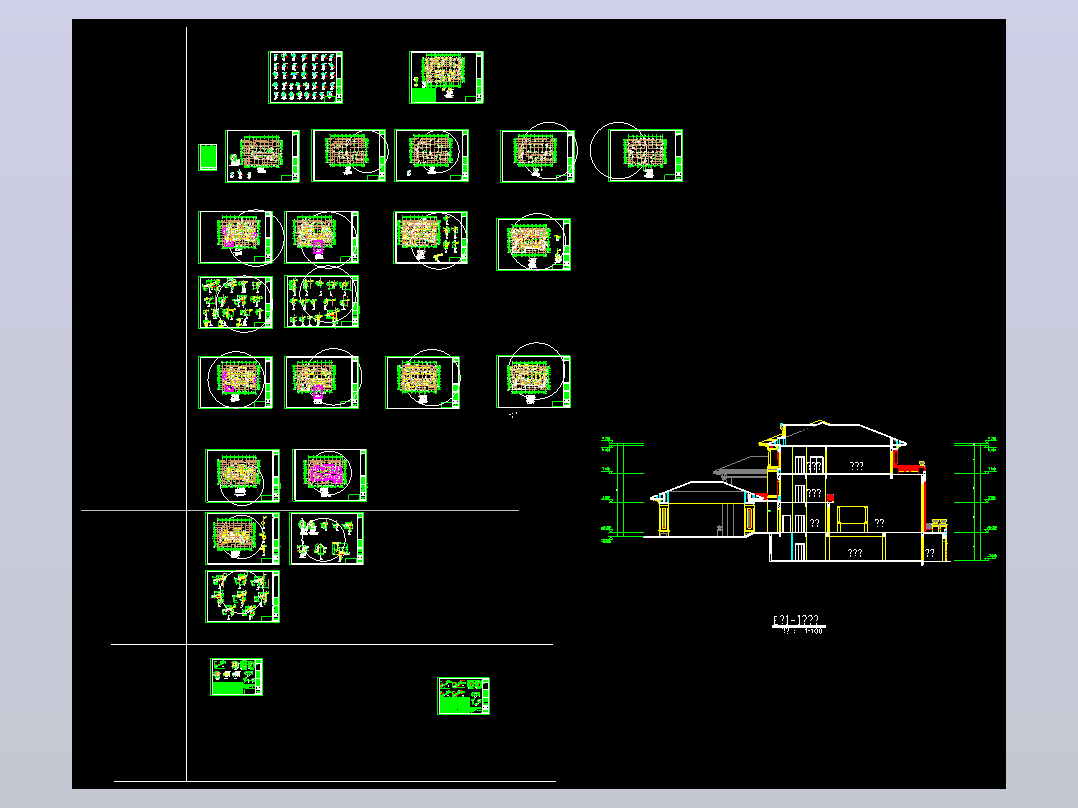Screen dimensions: 1078x808
Task: Click the small standalone solid green rectangle
Action: tap(208, 157)
